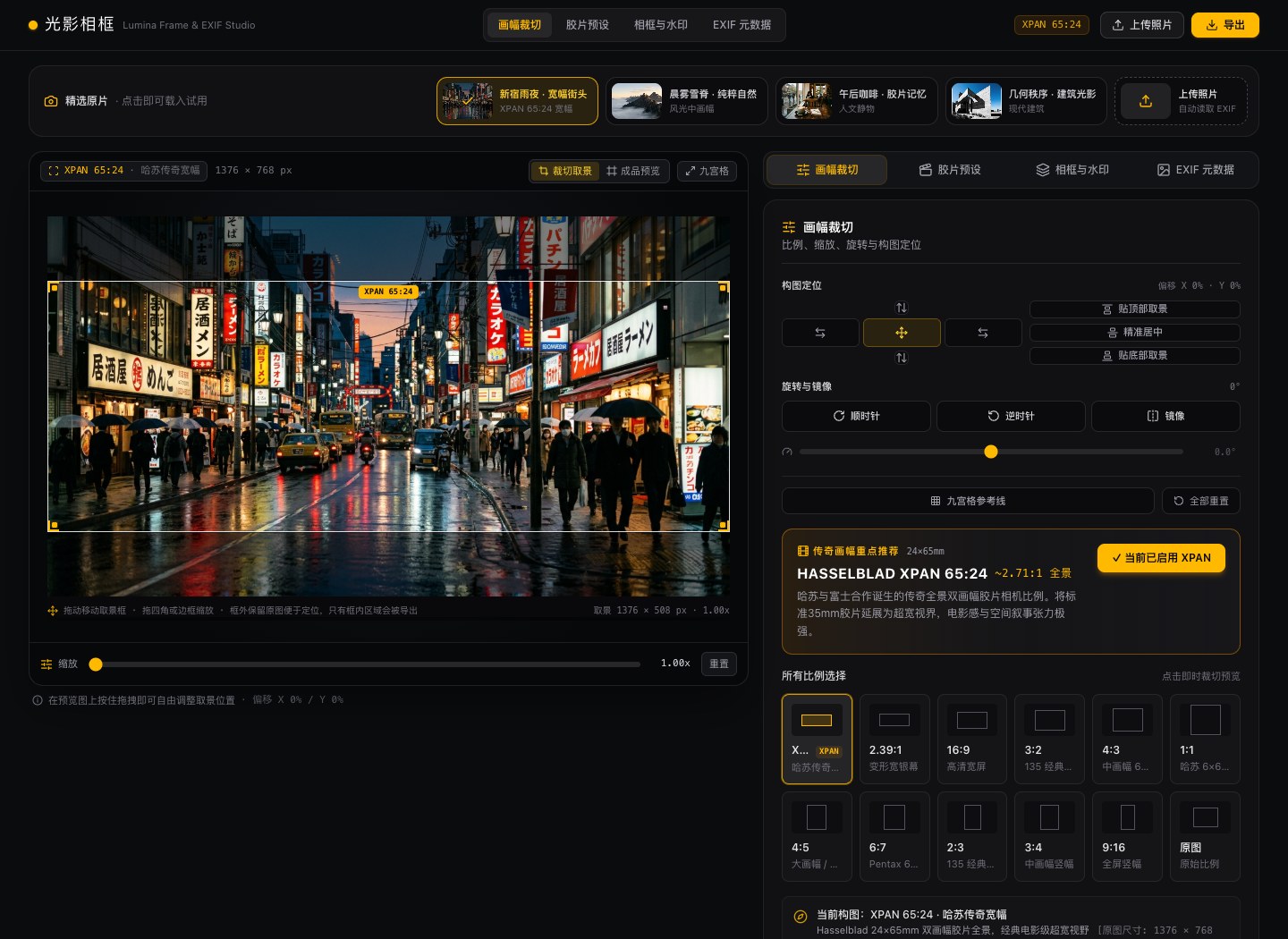The width and height of the screenshot is (1288, 939).
Task: Load sample photo 晨雾雪脊 · 纯粹自然
Action: [687, 101]
